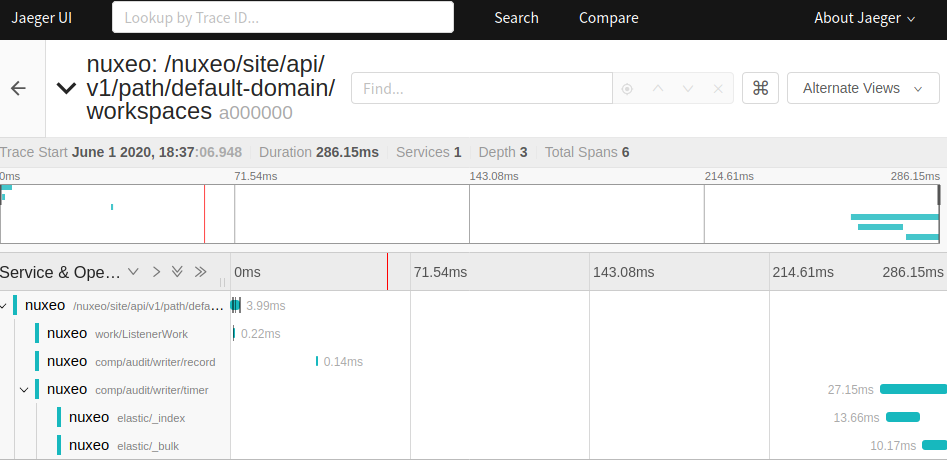Image resolution: width=947 pixels, height=462 pixels.
Task: Click the 10.17ms elastic/_bulk bar
Action: tap(934, 445)
